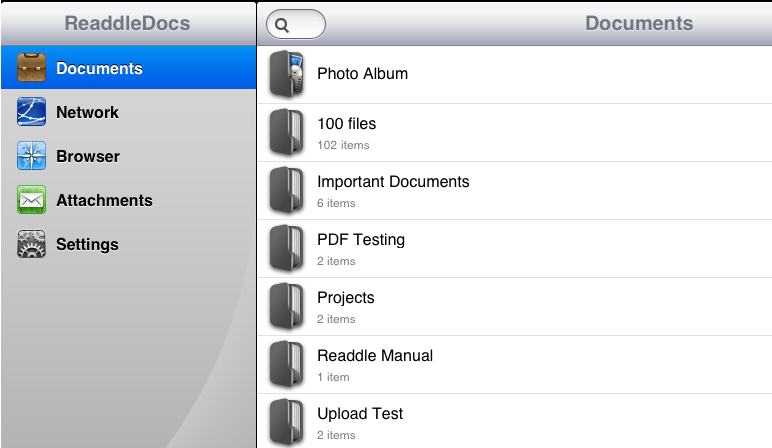The width and height of the screenshot is (772, 448).
Task: Click the Photo Album folder icon
Action: (287, 74)
